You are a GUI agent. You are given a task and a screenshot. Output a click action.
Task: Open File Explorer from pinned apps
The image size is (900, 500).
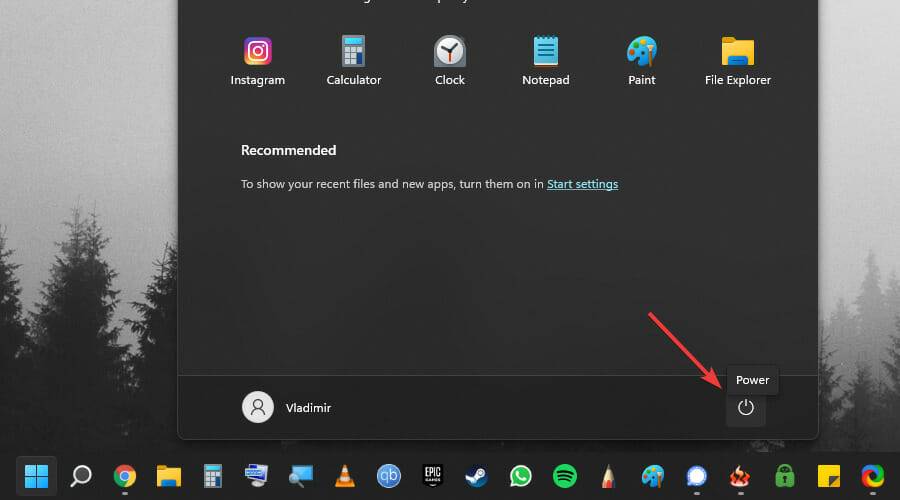738,61
